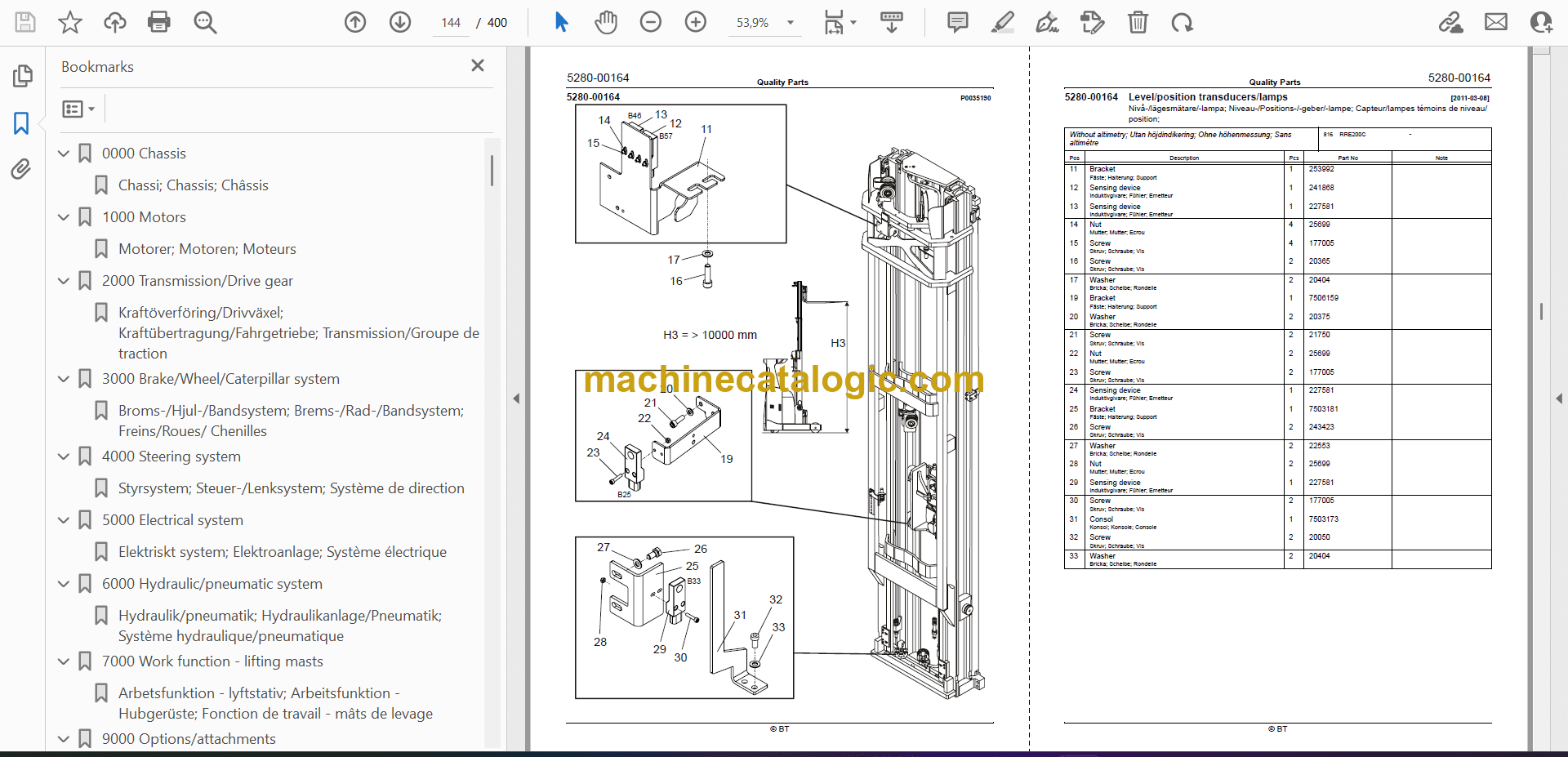Activate the hand pan tool
Screen dimensions: 1568x757
[606, 22]
